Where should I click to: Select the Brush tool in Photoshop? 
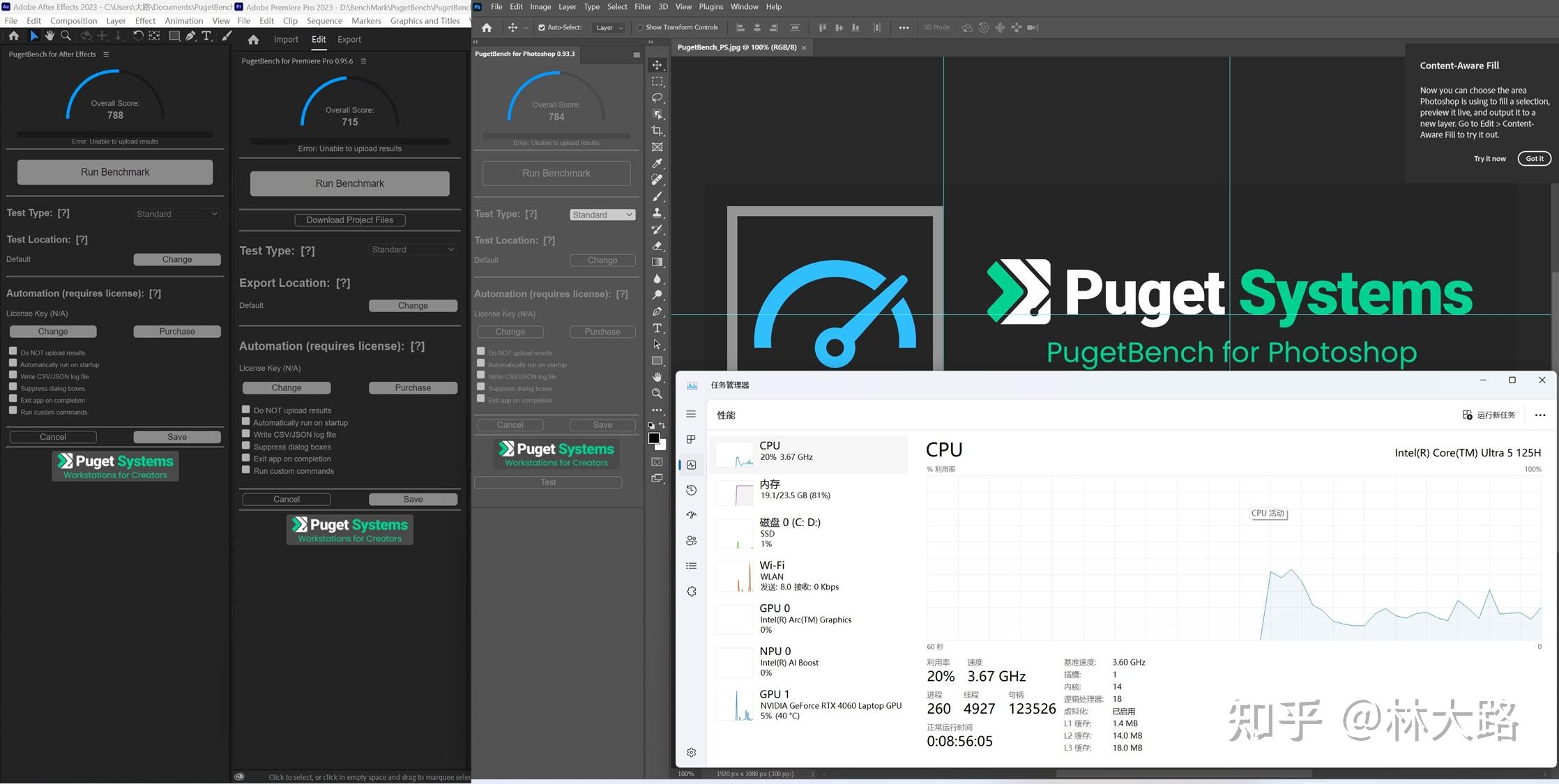[x=657, y=197]
